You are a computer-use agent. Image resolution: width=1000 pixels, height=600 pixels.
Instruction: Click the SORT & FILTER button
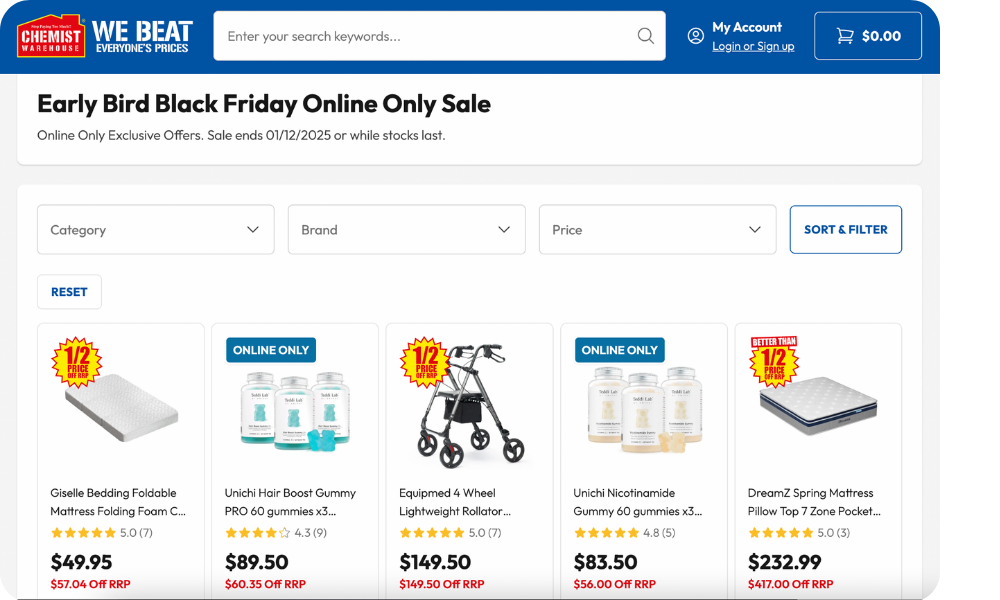(x=845, y=229)
